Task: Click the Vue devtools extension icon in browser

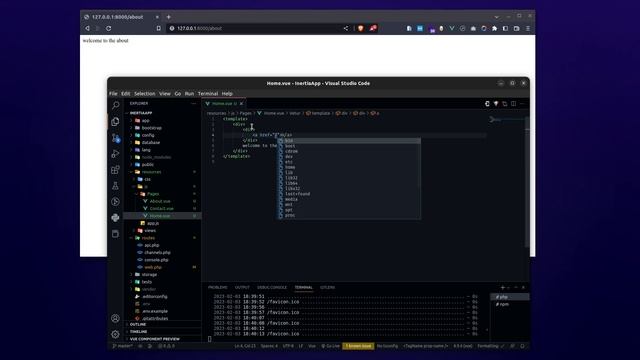Action: point(452,28)
